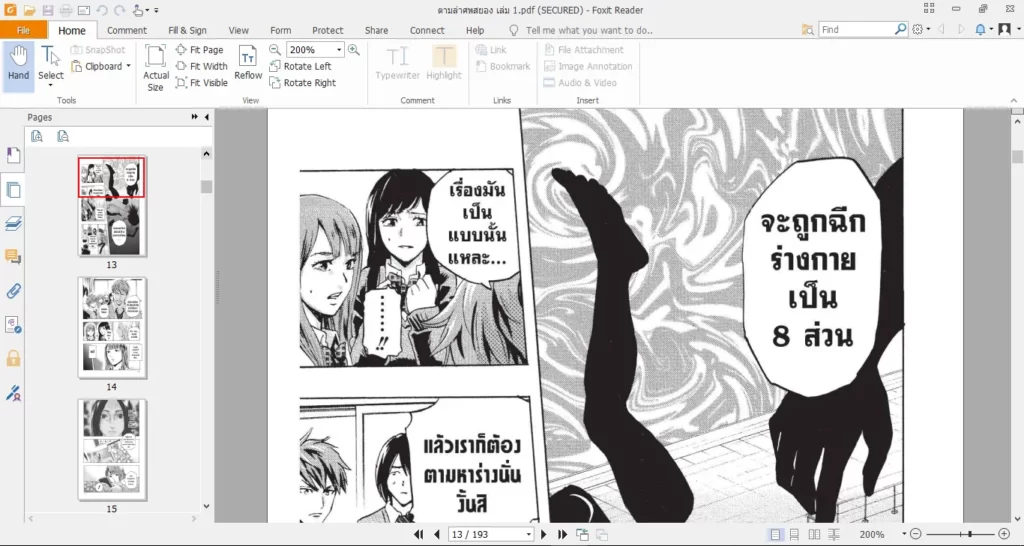This screenshot has width=1024, height=546.
Task: Switch to the View tab
Action: pyautogui.click(x=238, y=30)
